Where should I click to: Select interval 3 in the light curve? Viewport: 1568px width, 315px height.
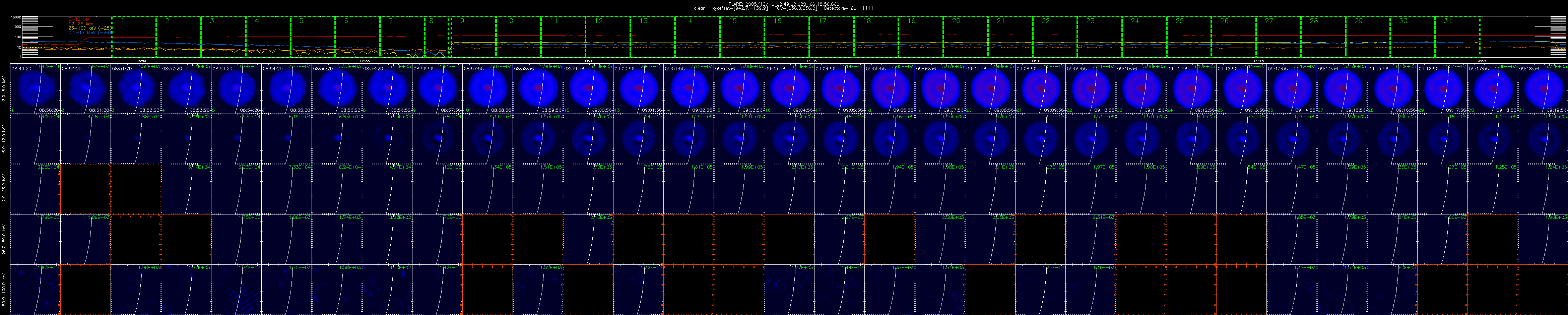[x=223, y=37]
